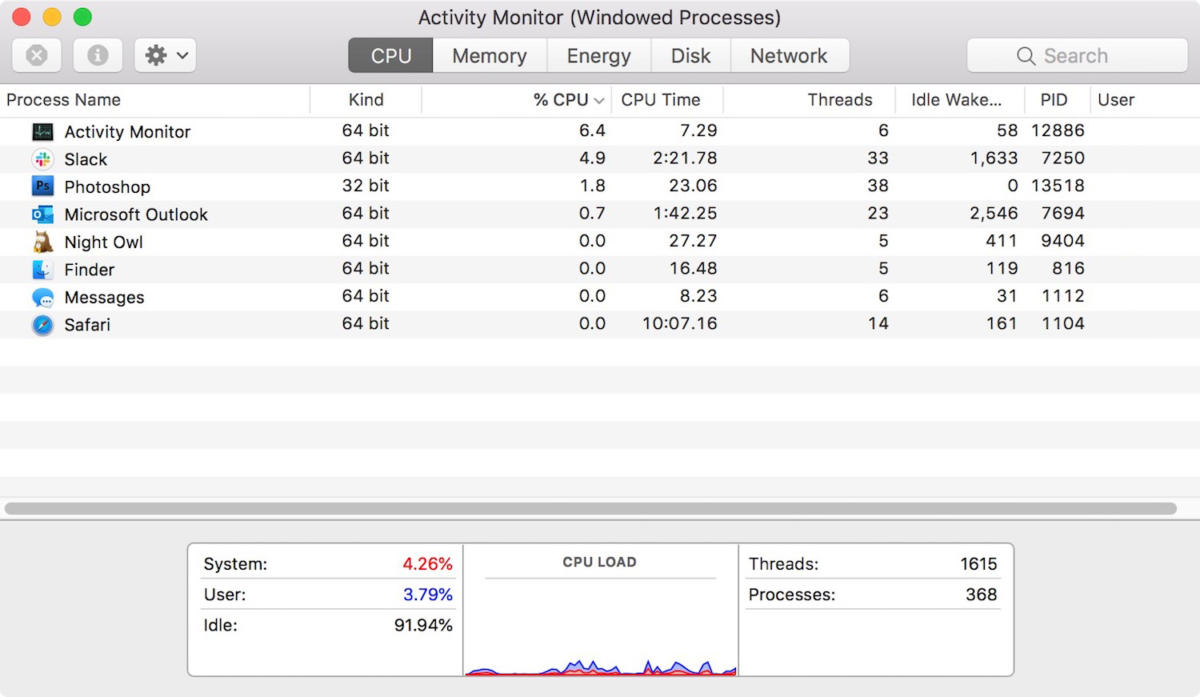Sort by User column header

[1145, 100]
